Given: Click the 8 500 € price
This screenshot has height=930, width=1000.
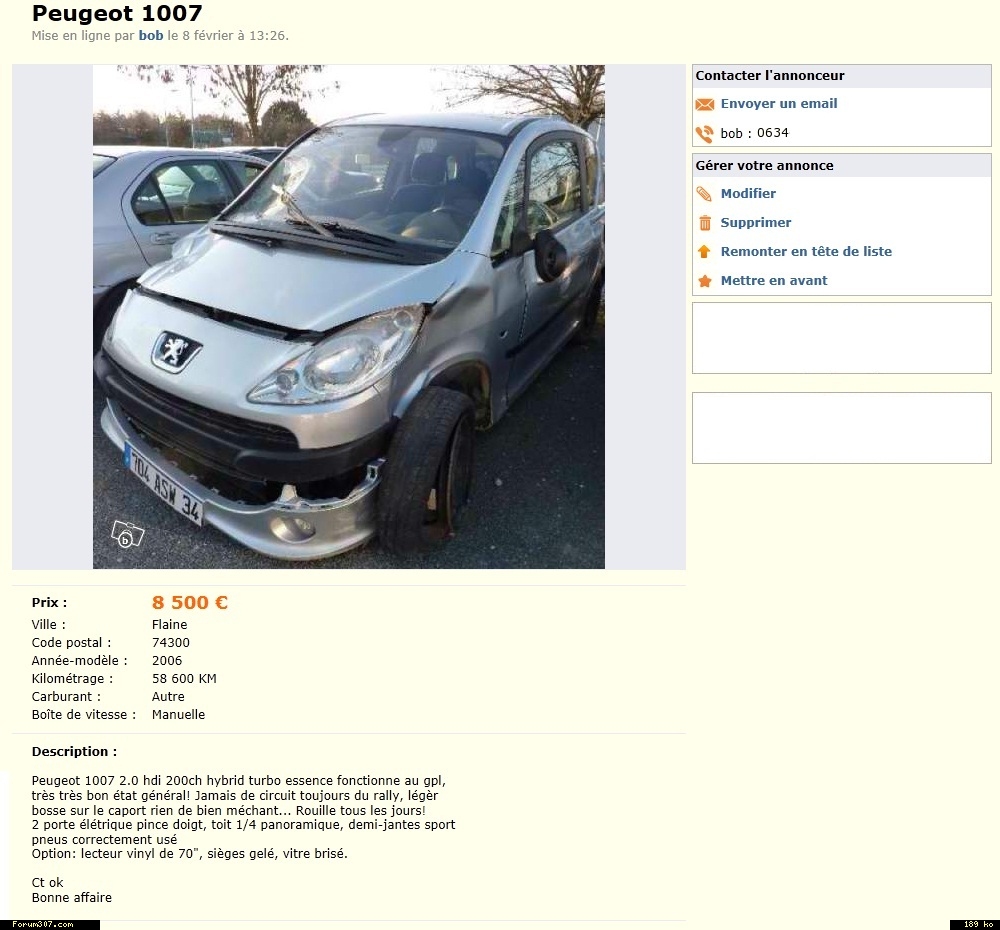Looking at the screenshot, I should tap(189, 602).
